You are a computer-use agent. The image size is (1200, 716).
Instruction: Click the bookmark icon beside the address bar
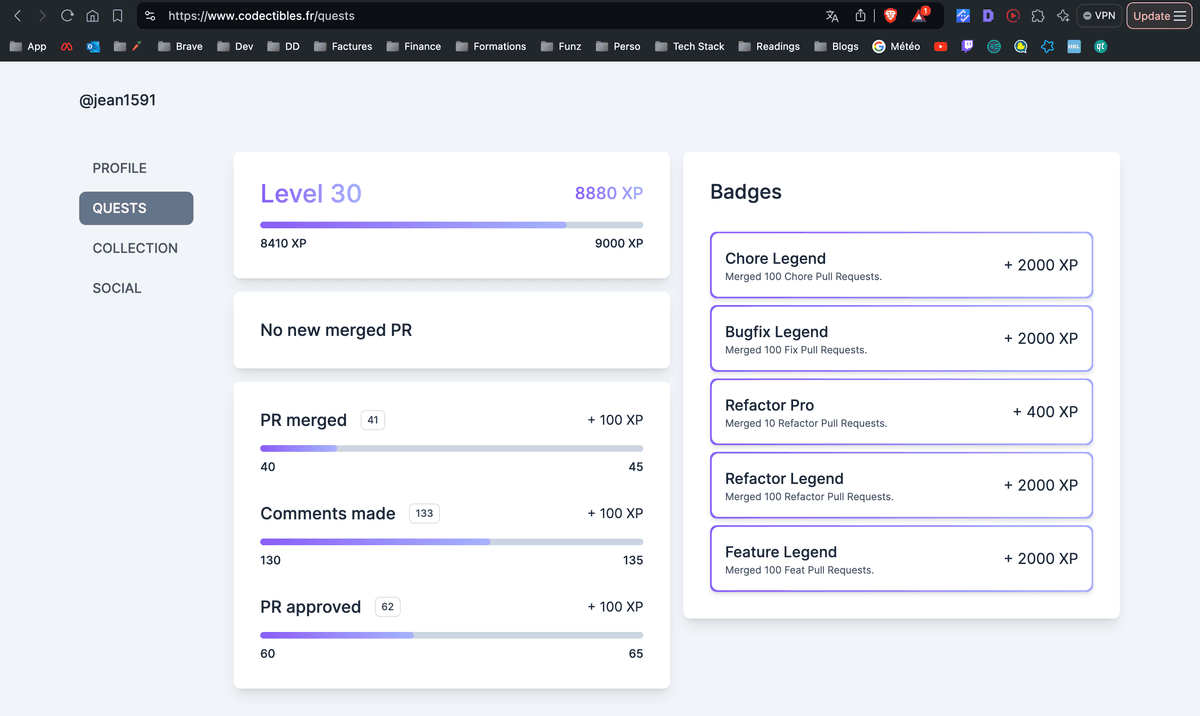118,16
